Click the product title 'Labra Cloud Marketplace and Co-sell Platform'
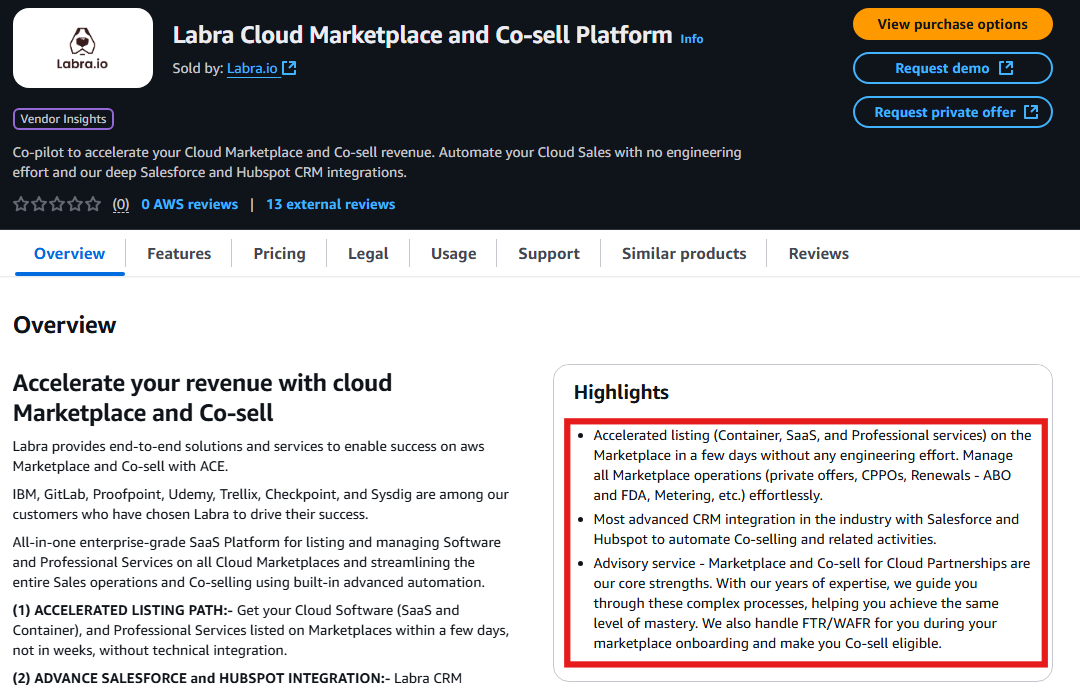The width and height of the screenshot is (1080, 688). (x=422, y=35)
